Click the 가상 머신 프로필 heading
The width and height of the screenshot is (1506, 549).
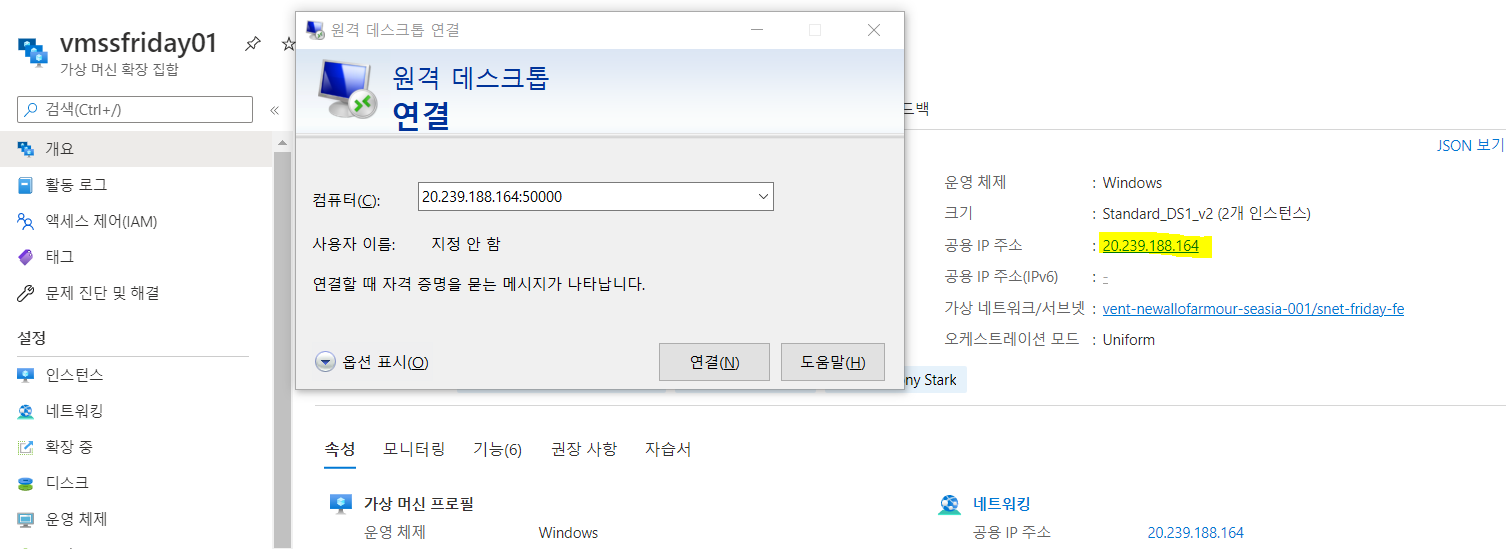419,504
